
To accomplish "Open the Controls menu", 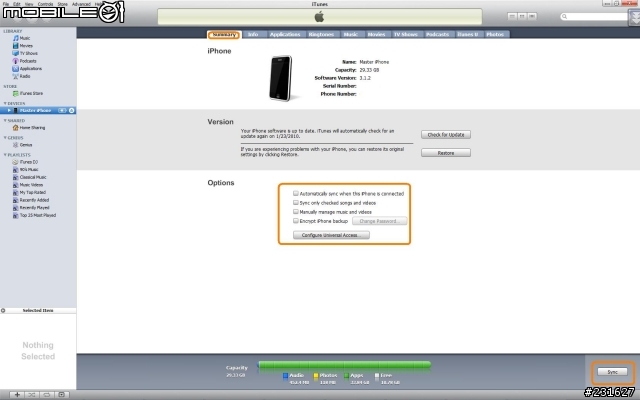I will [x=45, y=4].
